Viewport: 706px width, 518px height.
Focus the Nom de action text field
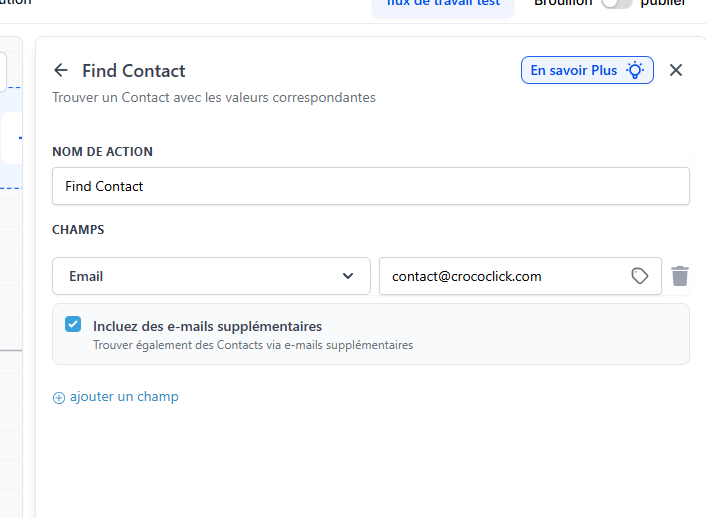pos(371,186)
